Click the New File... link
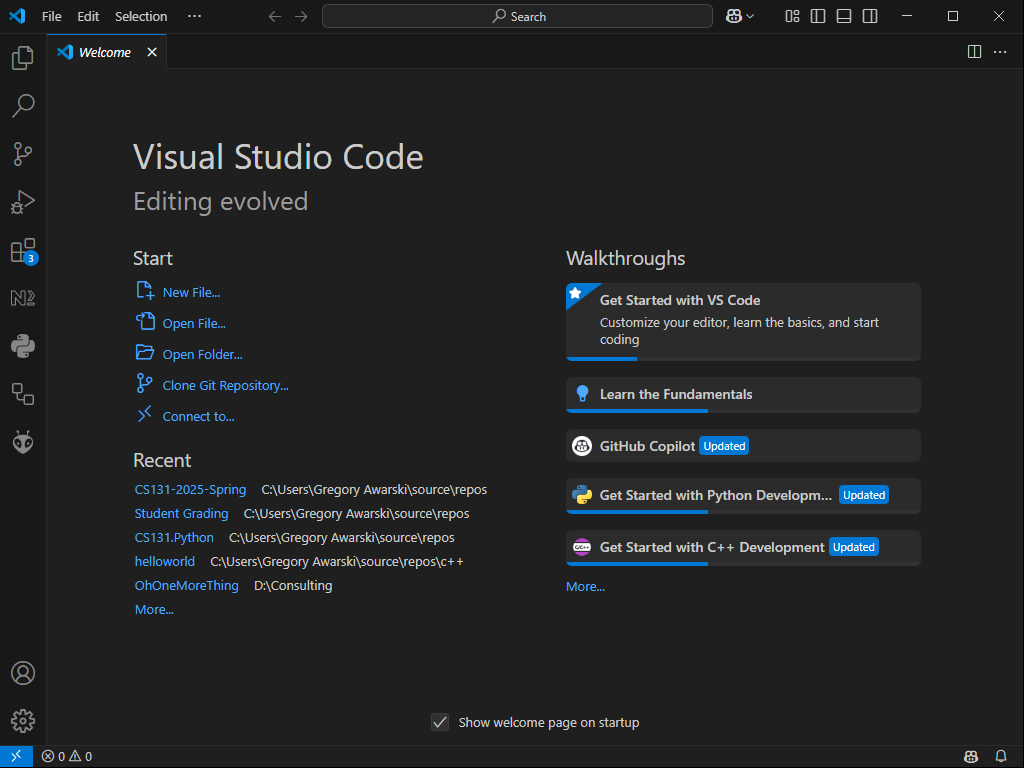 (191, 293)
